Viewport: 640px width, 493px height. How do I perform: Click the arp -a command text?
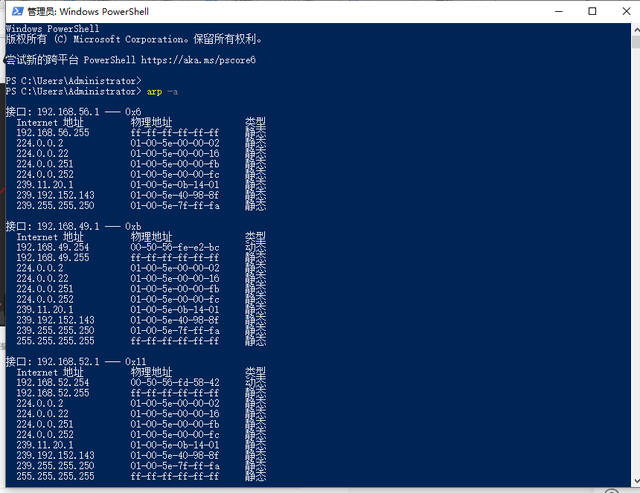pyautogui.click(x=162, y=92)
